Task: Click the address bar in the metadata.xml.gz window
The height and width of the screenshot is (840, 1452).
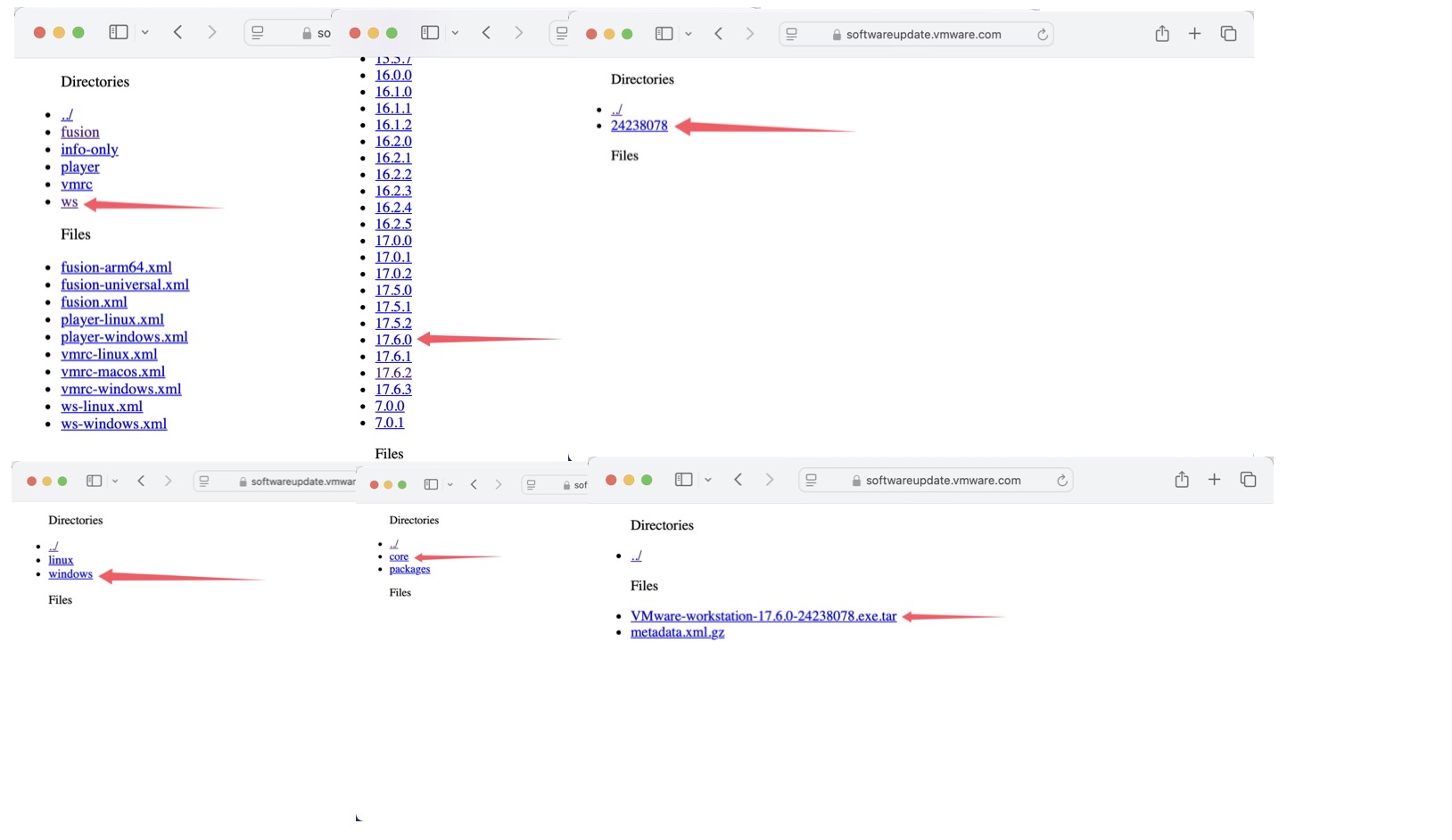Action: pyautogui.click(x=936, y=480)
